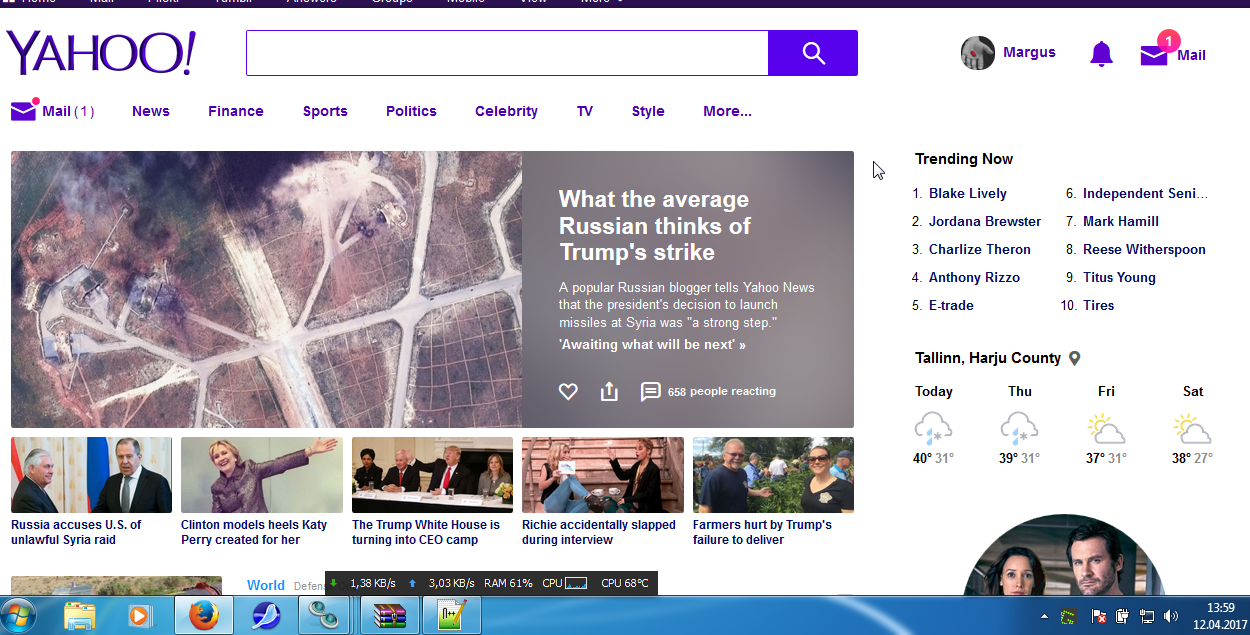The height and width of the screenshot is (635, 1250).
Task: Click the share icon on the featured story
Action: [609, 392]
